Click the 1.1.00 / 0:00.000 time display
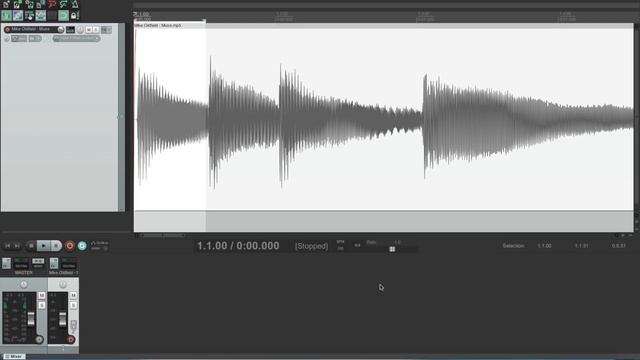 tap(238, 246)
